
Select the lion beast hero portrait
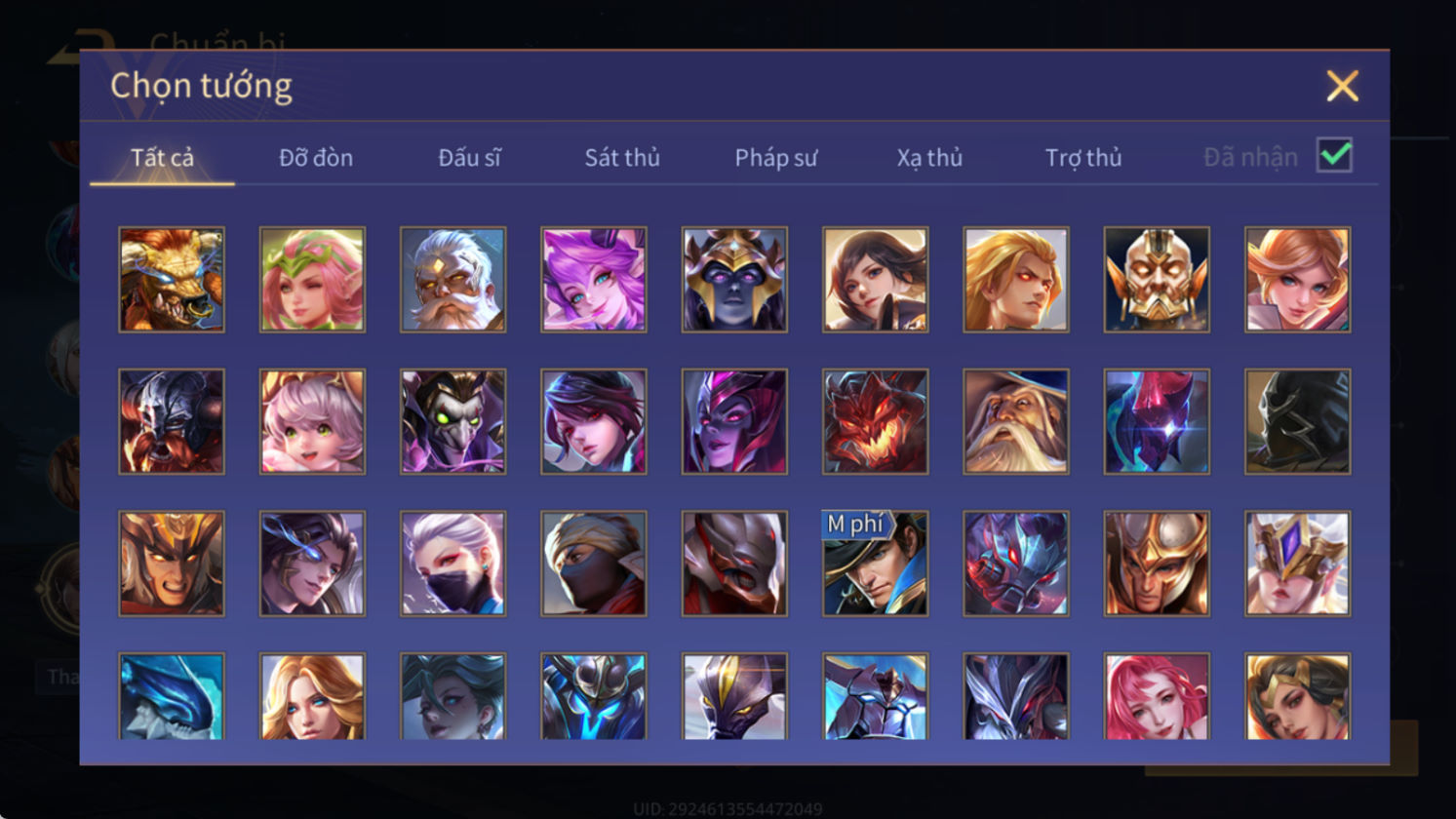click(x=172, y=280)
